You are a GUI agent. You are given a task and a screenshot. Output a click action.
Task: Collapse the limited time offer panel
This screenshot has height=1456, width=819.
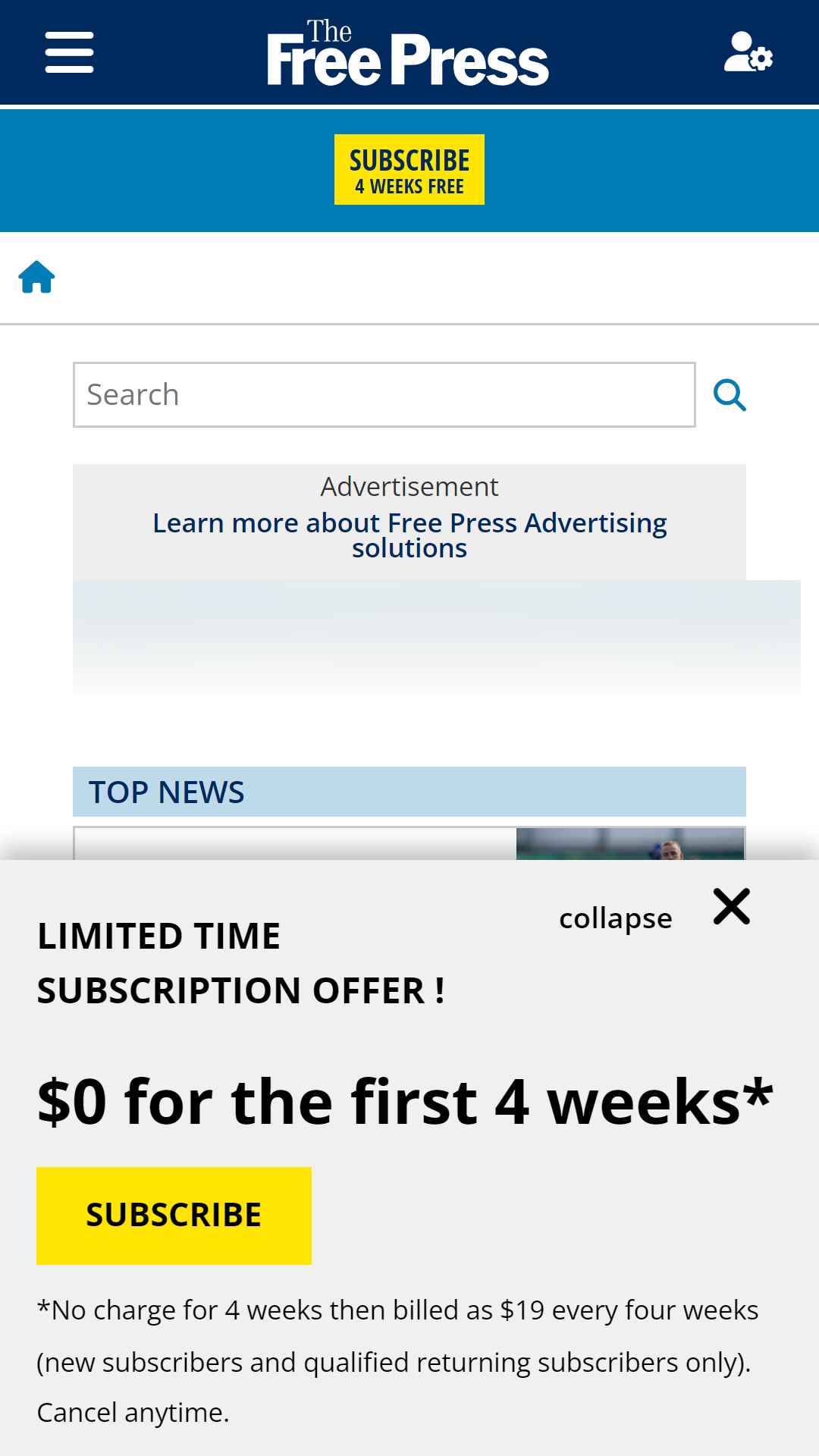(615, 918)
